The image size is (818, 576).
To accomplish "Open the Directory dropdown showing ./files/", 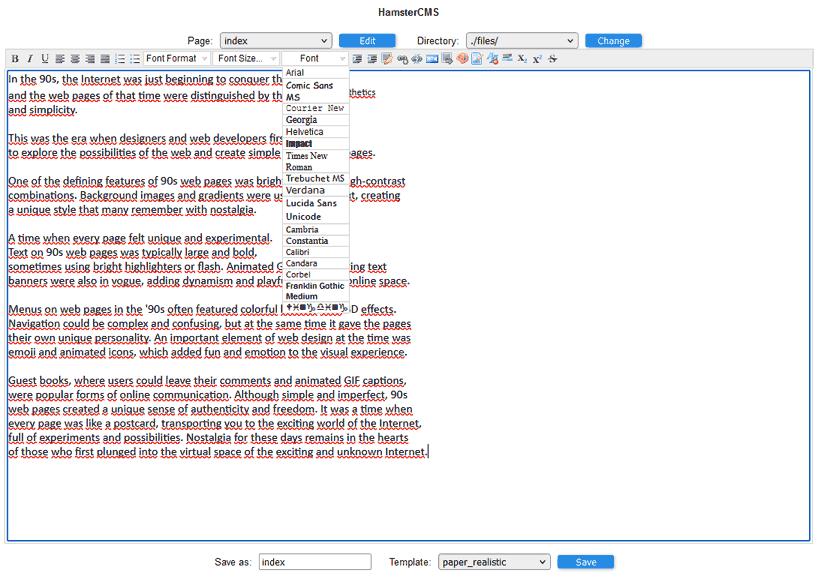I will click(x=521, y=41).
